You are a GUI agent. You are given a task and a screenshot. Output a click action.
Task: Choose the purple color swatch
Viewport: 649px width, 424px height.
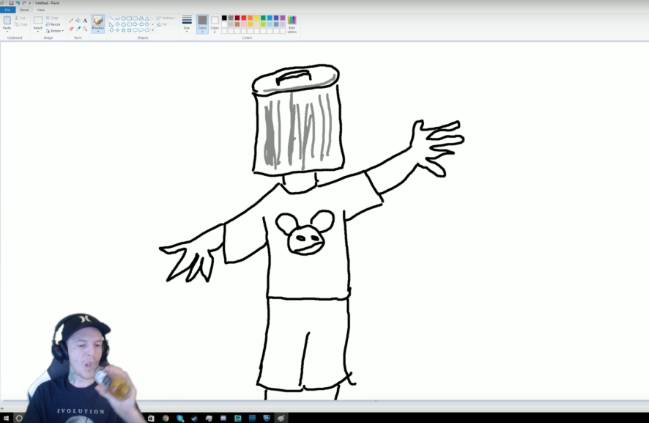click(x=283, y=18)
